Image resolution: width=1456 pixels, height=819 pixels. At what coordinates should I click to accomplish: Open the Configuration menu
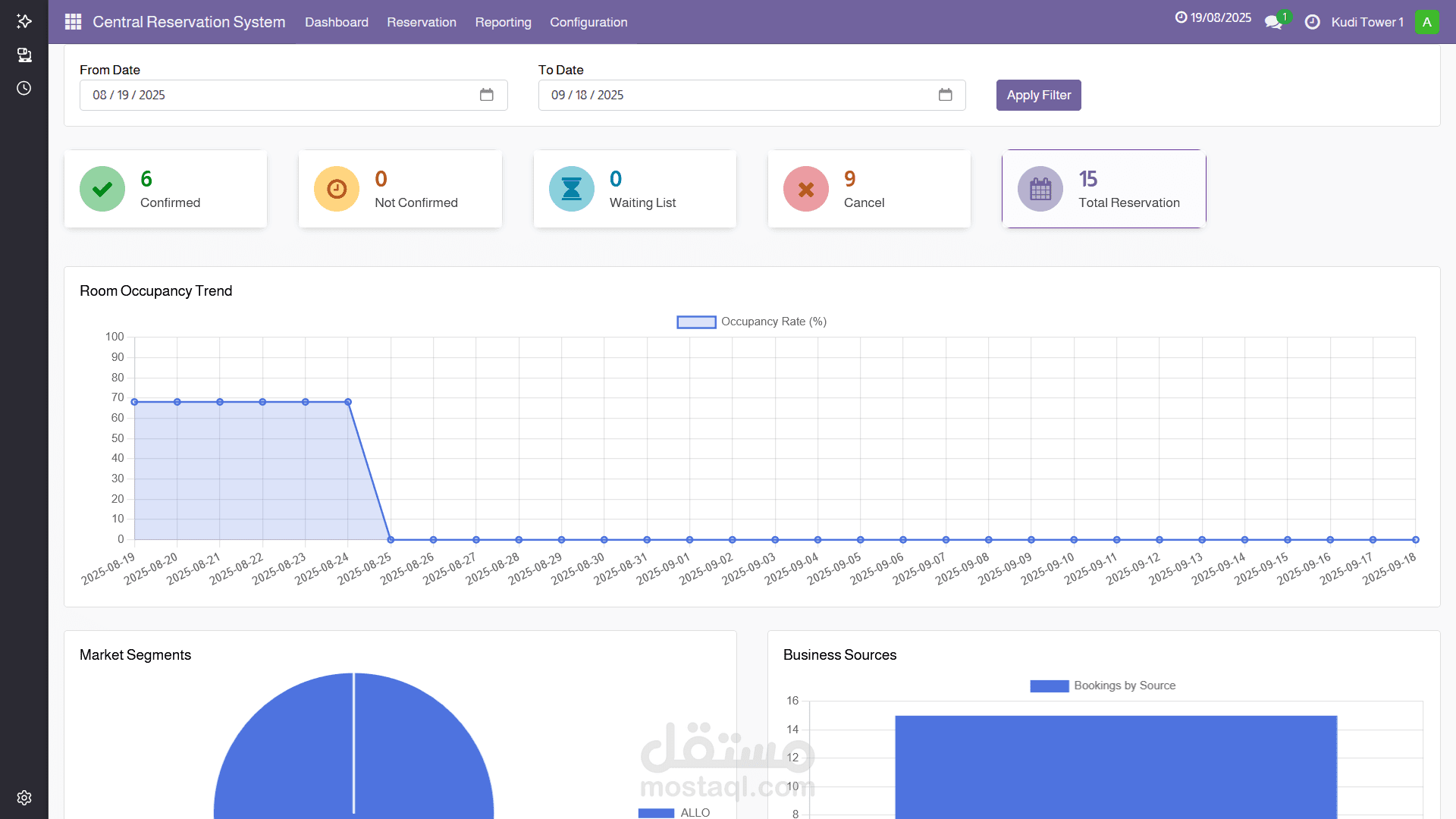tap(588, 22)
